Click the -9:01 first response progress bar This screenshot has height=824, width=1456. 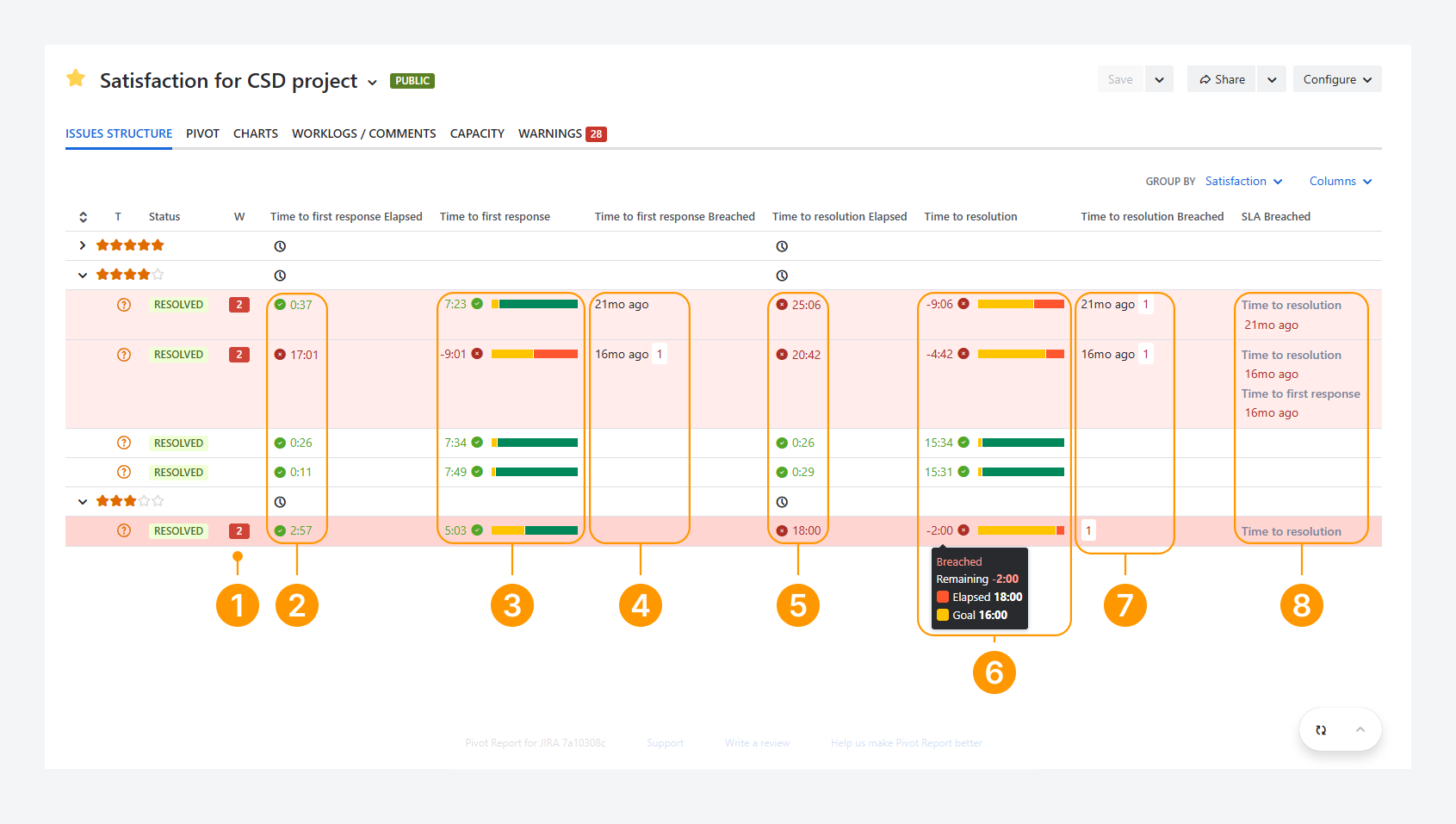point(535,354)
